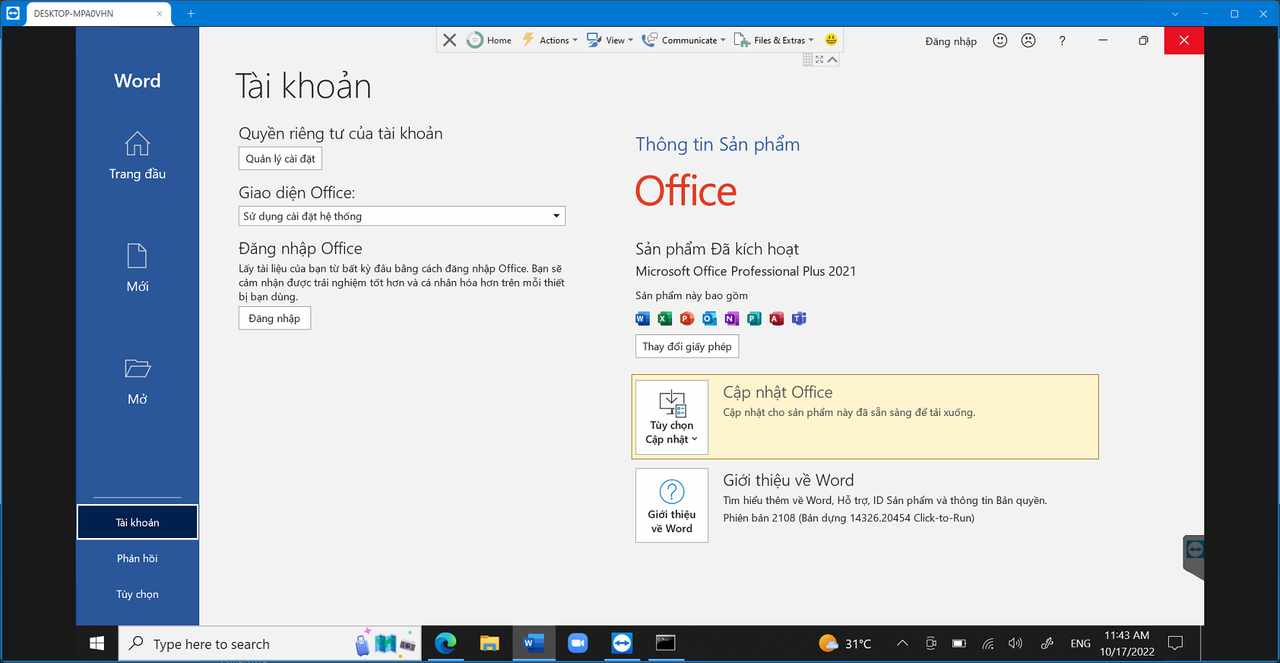Click the battery tray icon

(959, 643)
